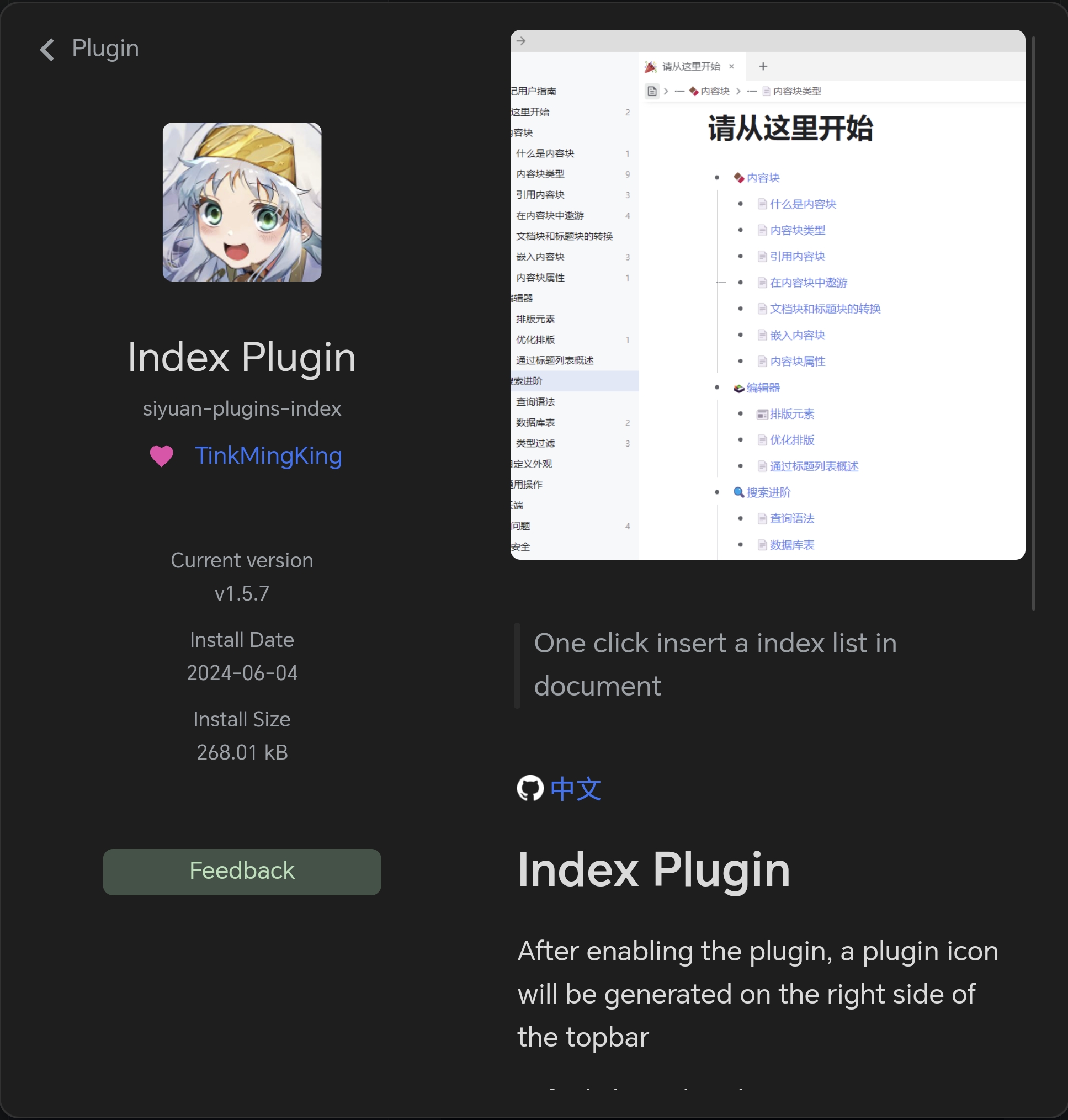Click the magnifier icon next to 搜索进阶

pyautogui.click(x=738, y=492)
